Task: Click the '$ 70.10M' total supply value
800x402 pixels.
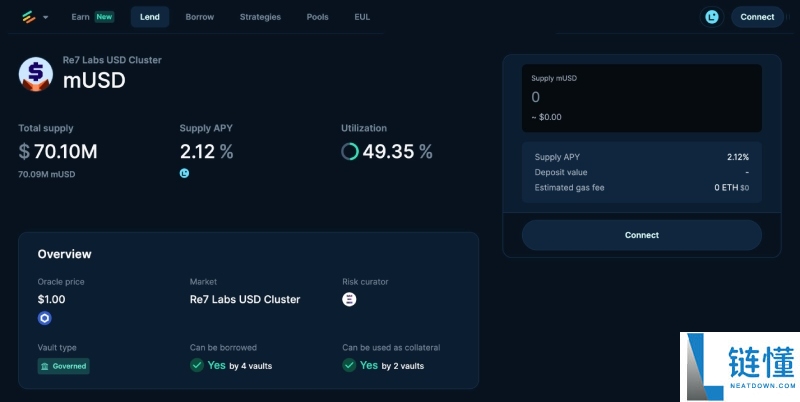Action: 58,152
